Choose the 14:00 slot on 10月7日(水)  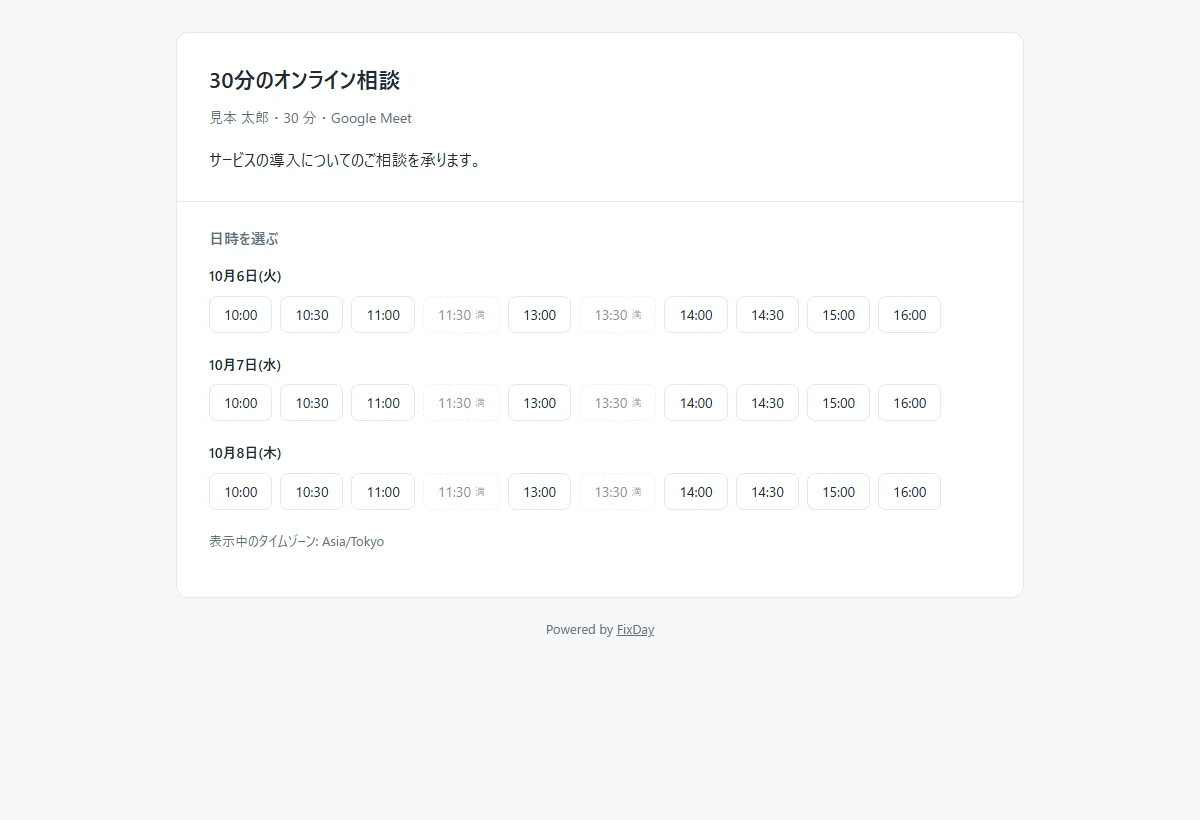(x=696, y=403)
